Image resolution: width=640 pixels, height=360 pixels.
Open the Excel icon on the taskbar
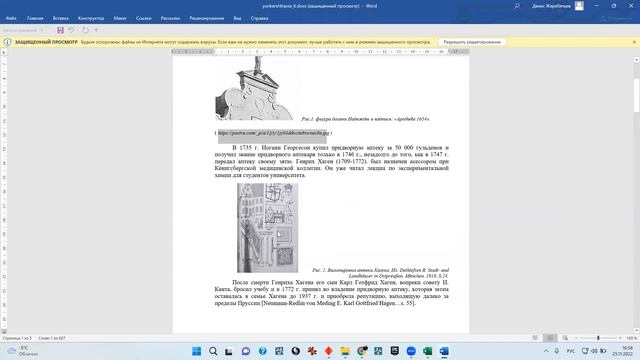(x=427, y=351)
